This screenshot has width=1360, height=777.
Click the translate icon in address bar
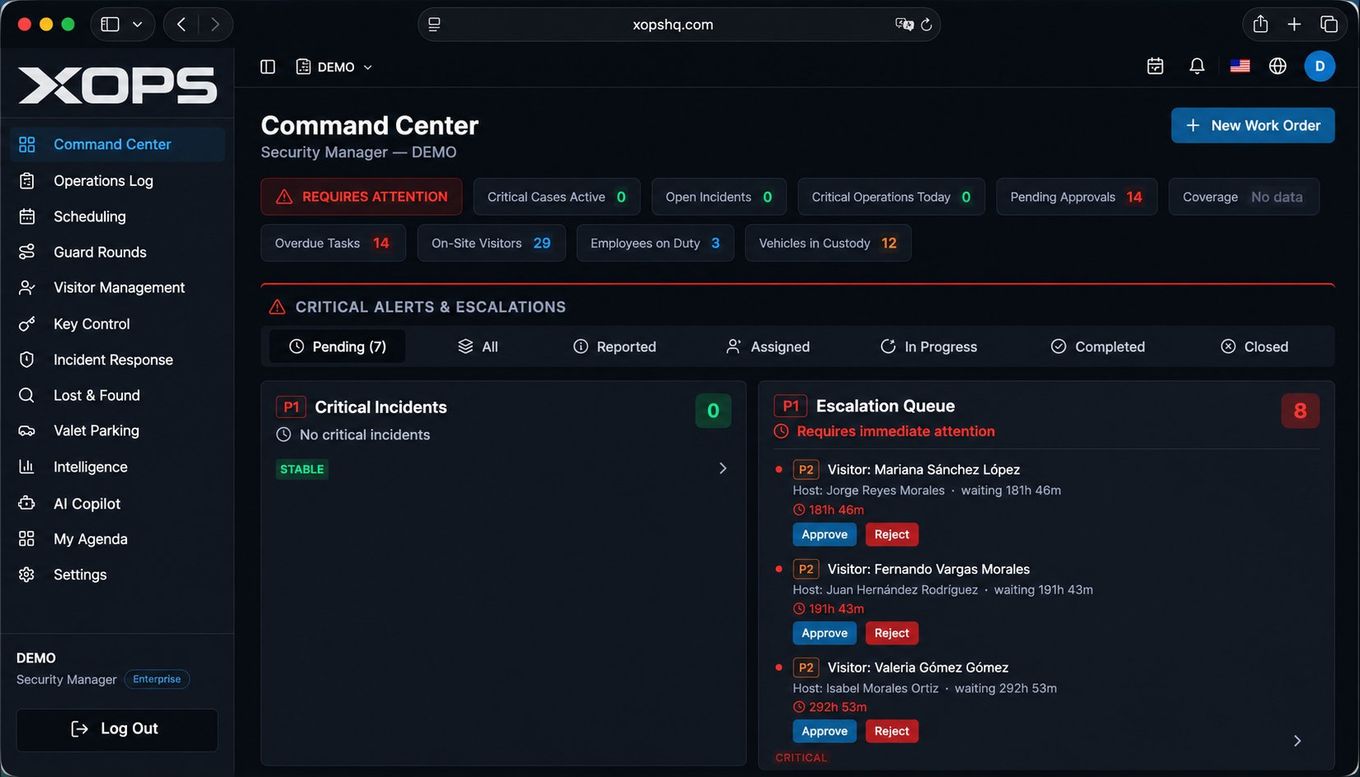[x=904, y=24]
